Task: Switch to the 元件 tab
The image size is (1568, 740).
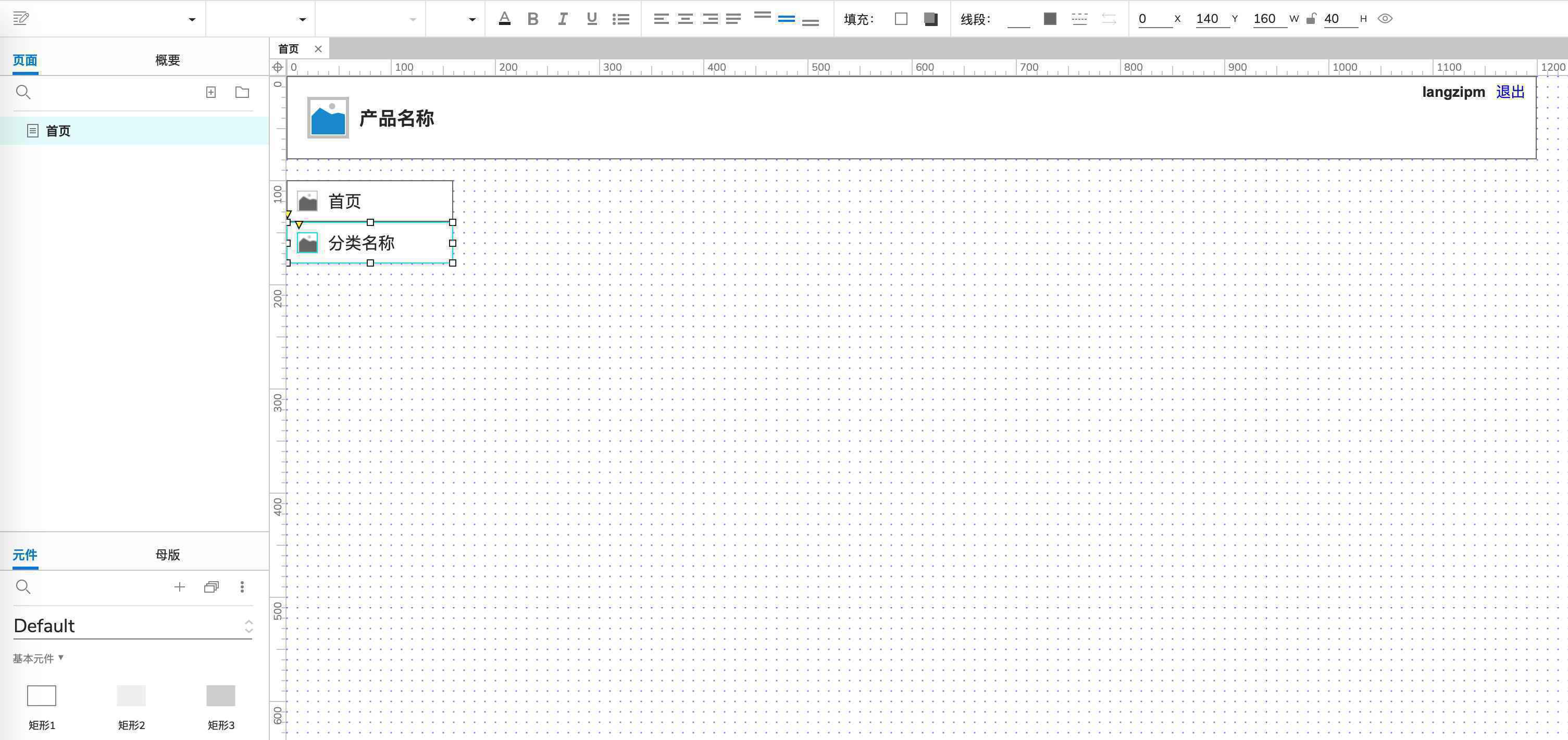Action: 25,555
